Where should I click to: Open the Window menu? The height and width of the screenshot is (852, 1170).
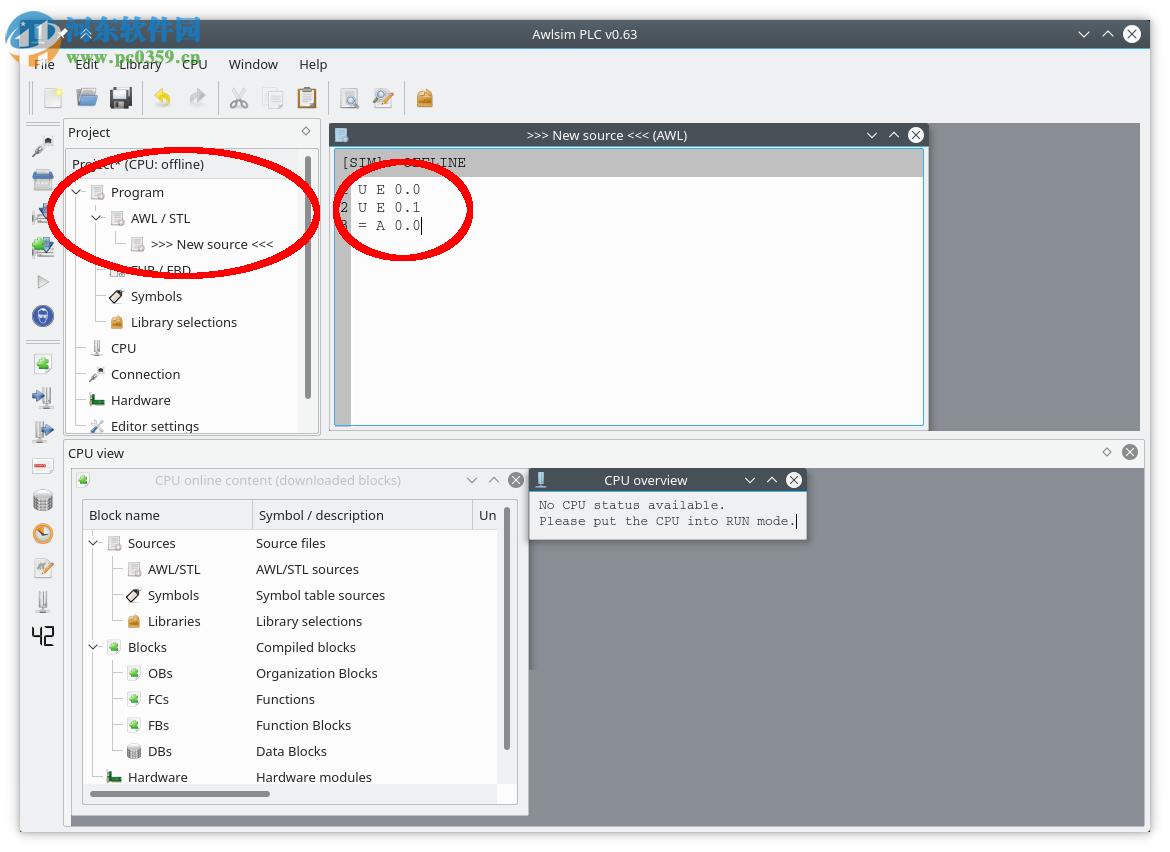[253, 64]
